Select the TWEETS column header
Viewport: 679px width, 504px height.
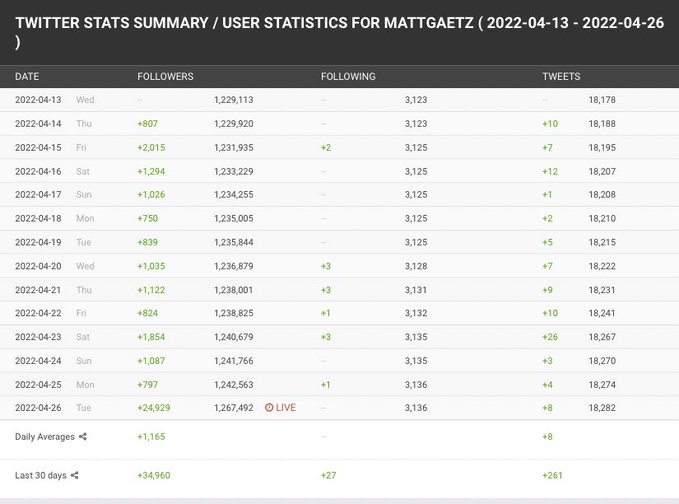pyautogui.click(x=561, y=76)
